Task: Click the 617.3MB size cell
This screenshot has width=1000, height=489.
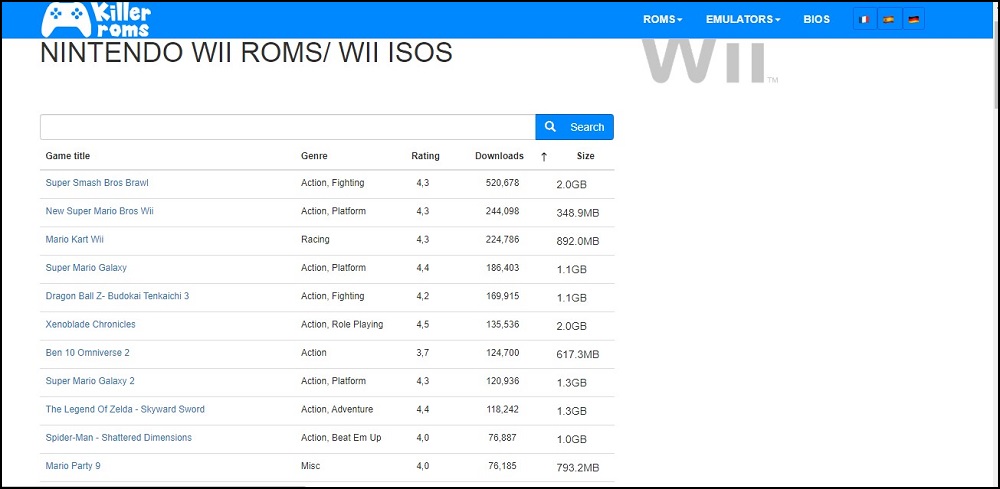Action: coord(578,354)
